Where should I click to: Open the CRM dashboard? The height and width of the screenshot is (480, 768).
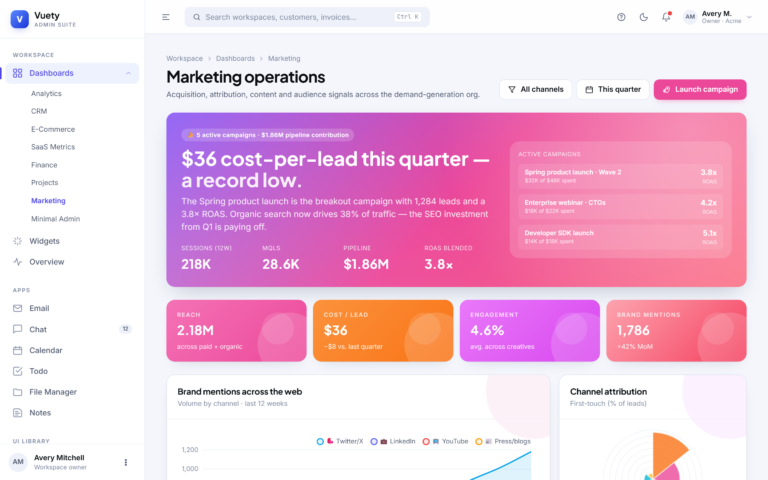[39, 111]
